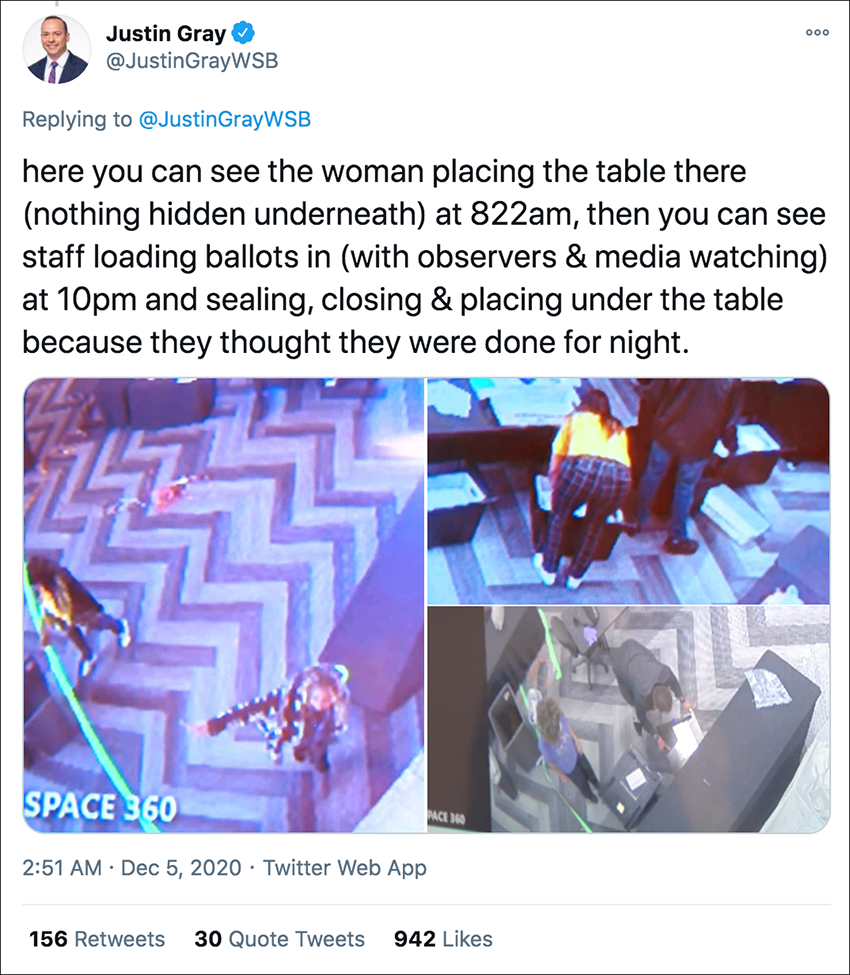Open Justin Gray's profile picture
The height and width of the screenshot is (975, 850).
(57, 49)
